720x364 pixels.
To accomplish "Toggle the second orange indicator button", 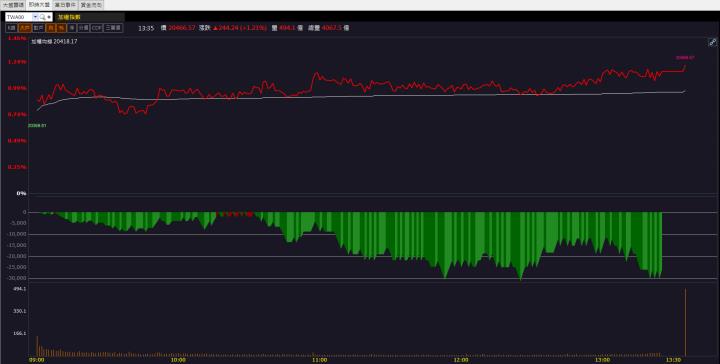I will tap(51, 28).
